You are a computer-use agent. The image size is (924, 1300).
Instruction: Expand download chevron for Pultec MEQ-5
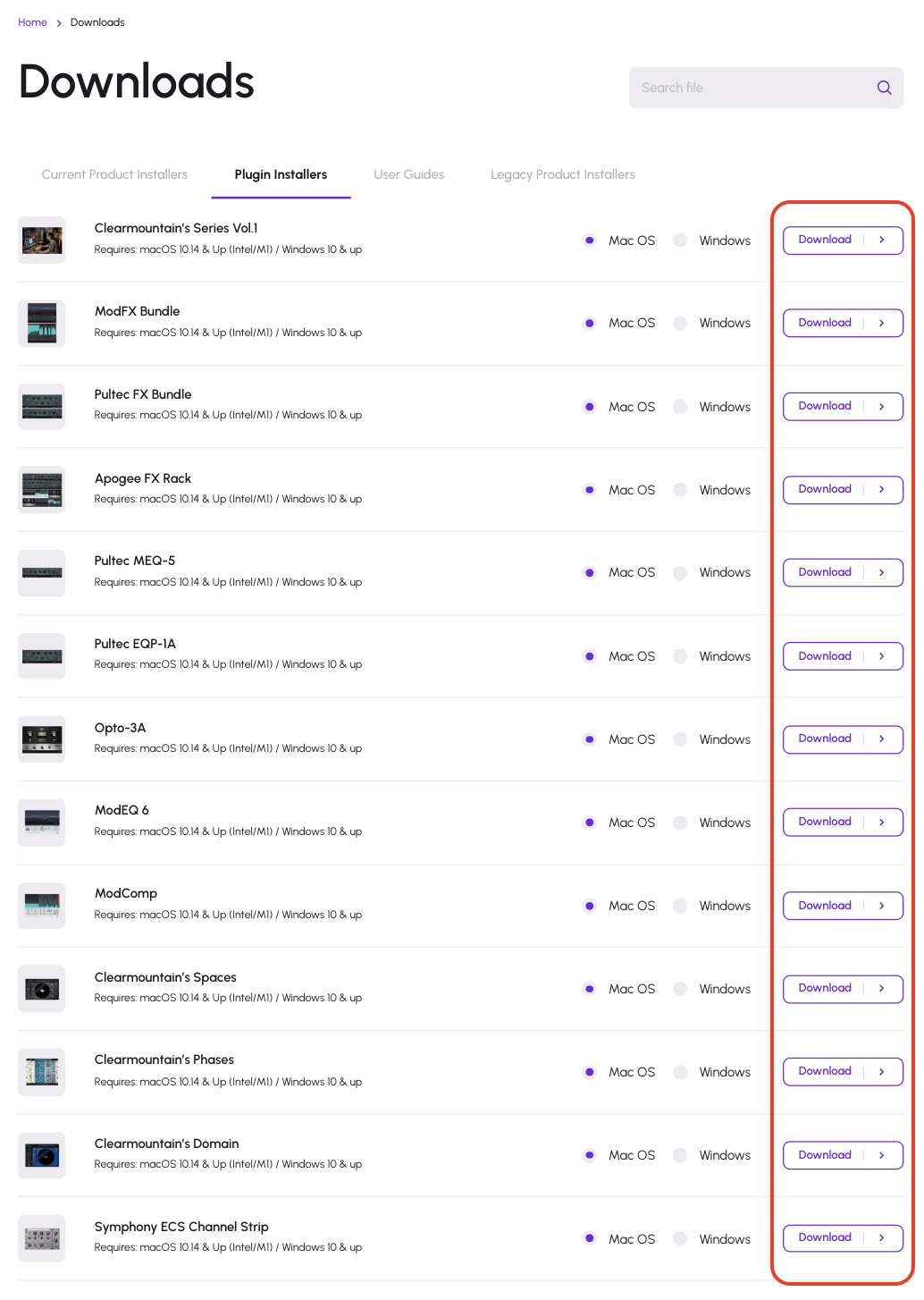pyautogui.click(x=882, y=573)
